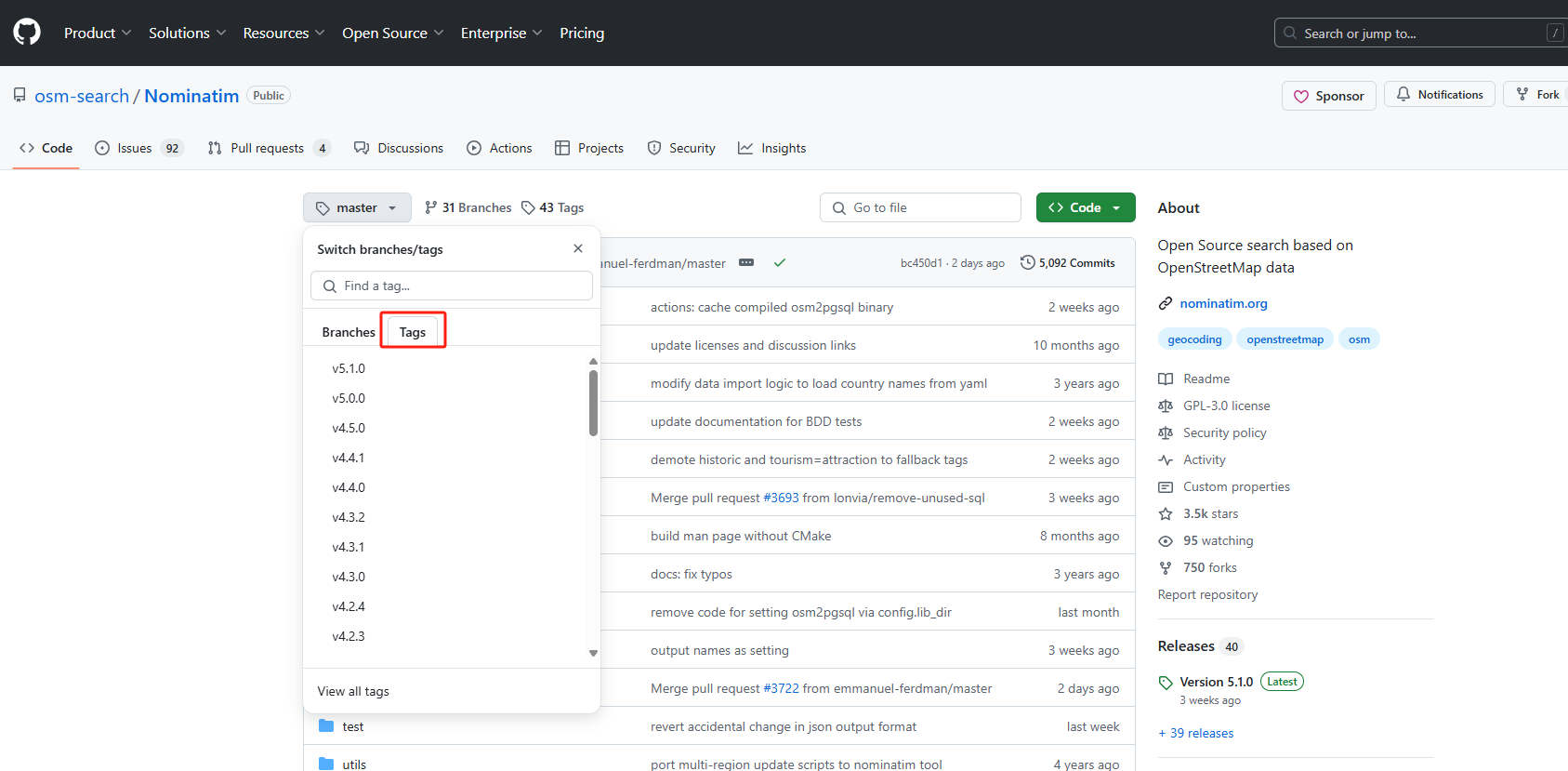The width and height of the screenshot is (1568, 771).
Task: Click the Actions play icon
Action: (x=474, y=148)
